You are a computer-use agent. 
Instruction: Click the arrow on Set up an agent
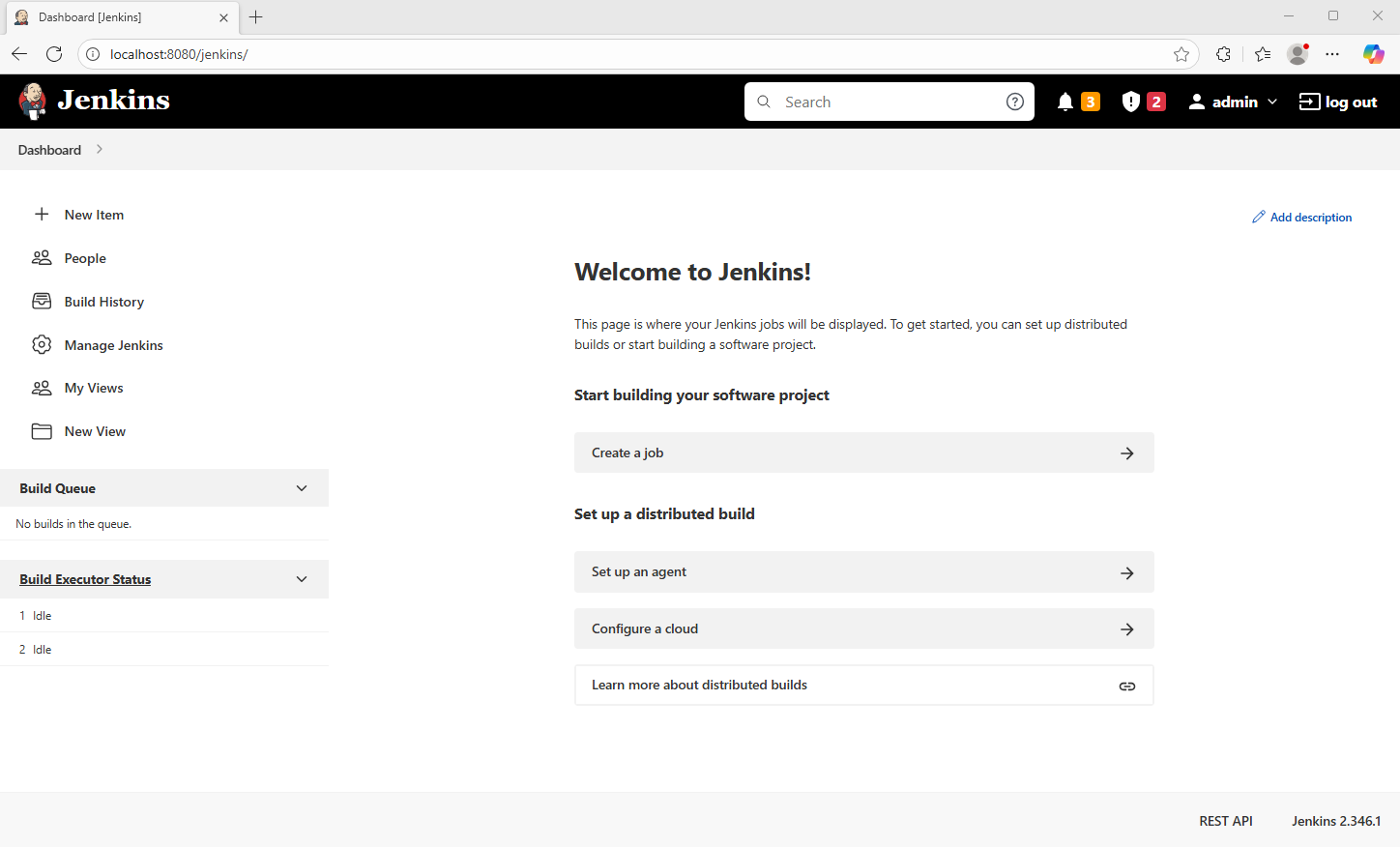pos(1127,573)
